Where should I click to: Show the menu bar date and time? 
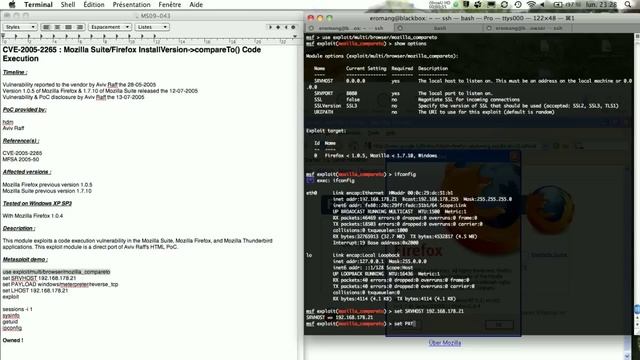pyautogui.click(x=601, y=4)
